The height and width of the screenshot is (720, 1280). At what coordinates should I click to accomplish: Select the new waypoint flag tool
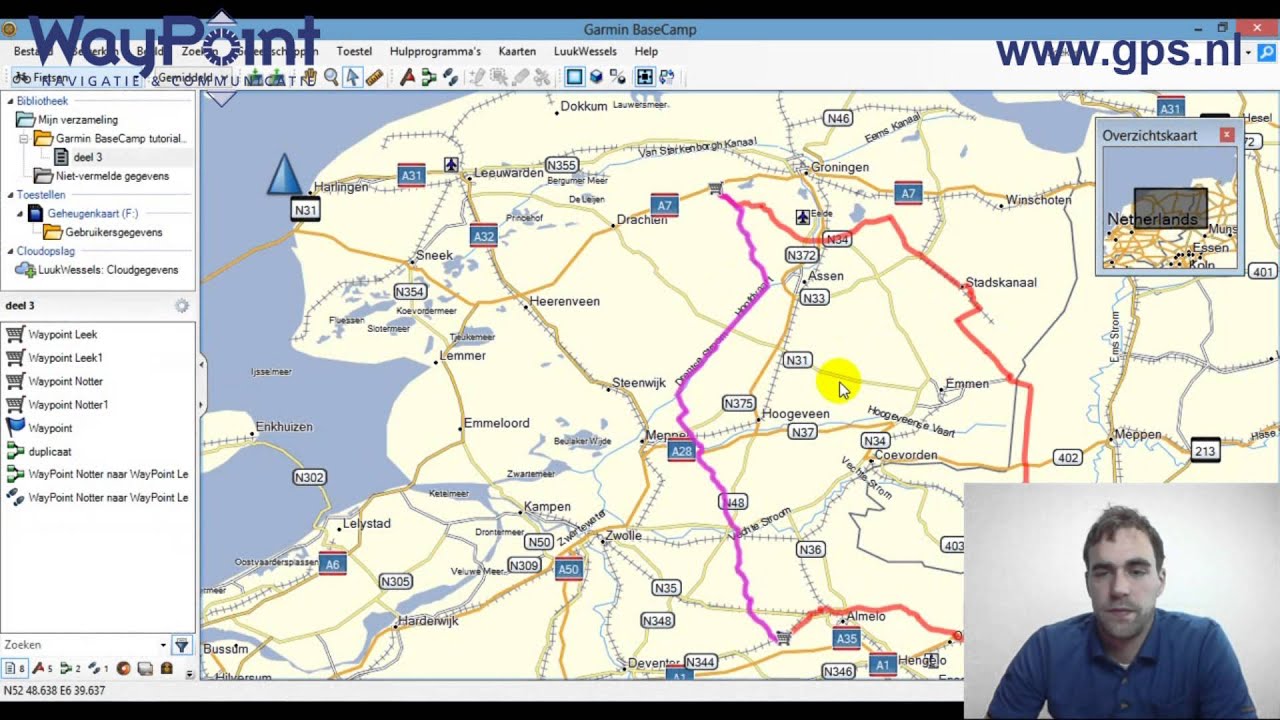[407, 77]
